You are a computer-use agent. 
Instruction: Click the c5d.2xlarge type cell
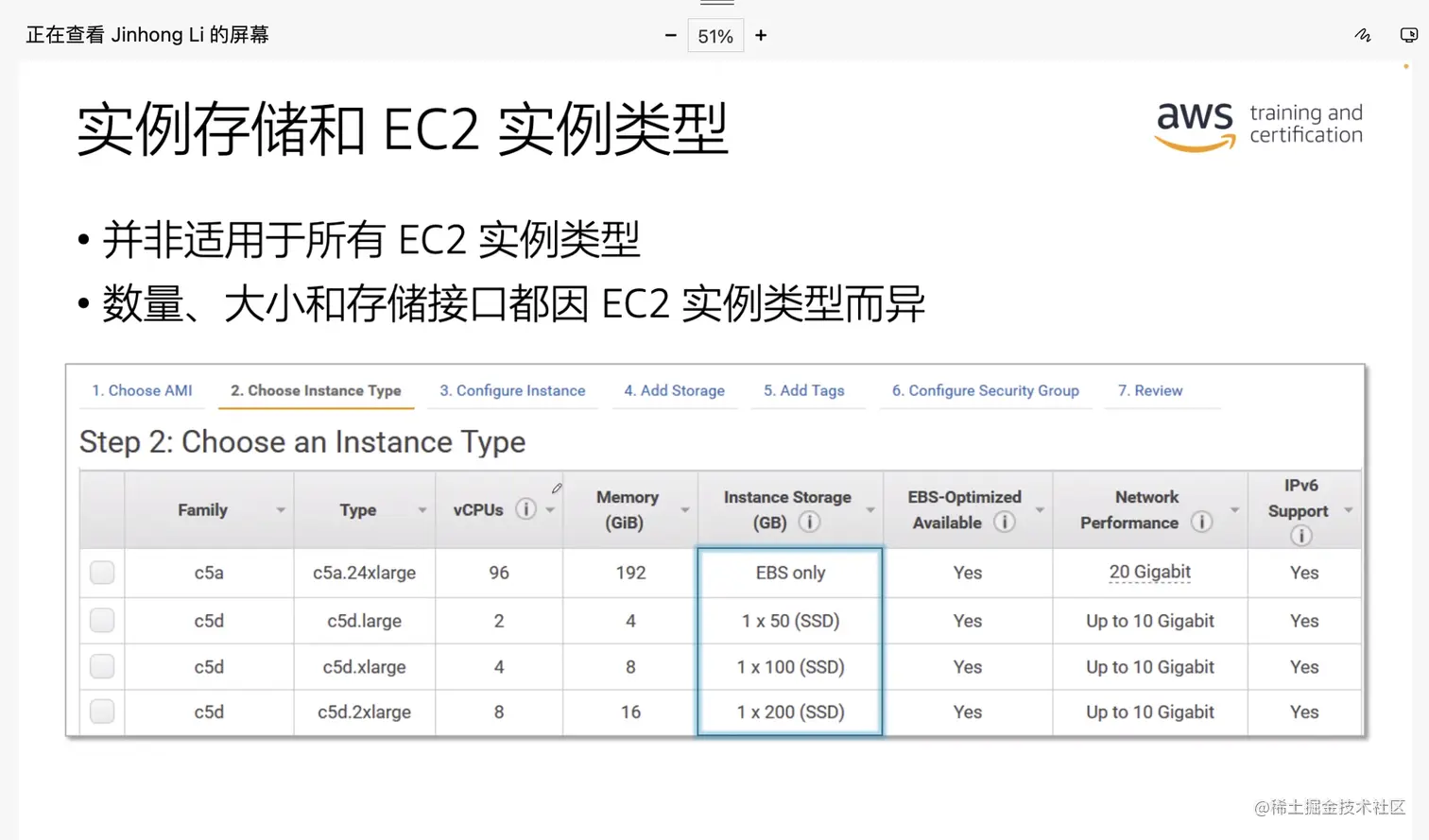(365, 712)
